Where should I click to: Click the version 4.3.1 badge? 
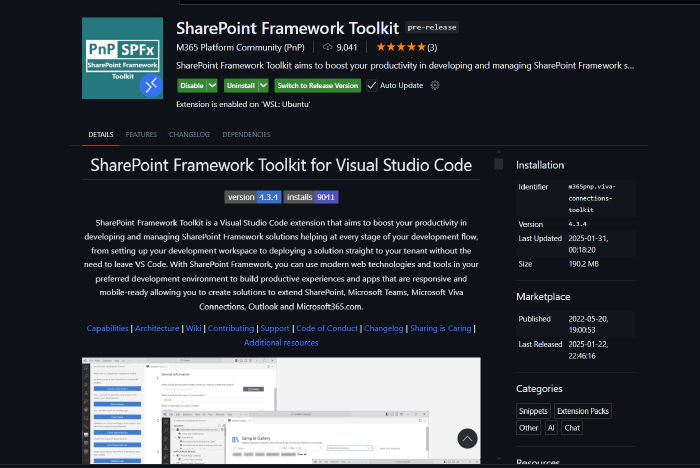point(253,197)
